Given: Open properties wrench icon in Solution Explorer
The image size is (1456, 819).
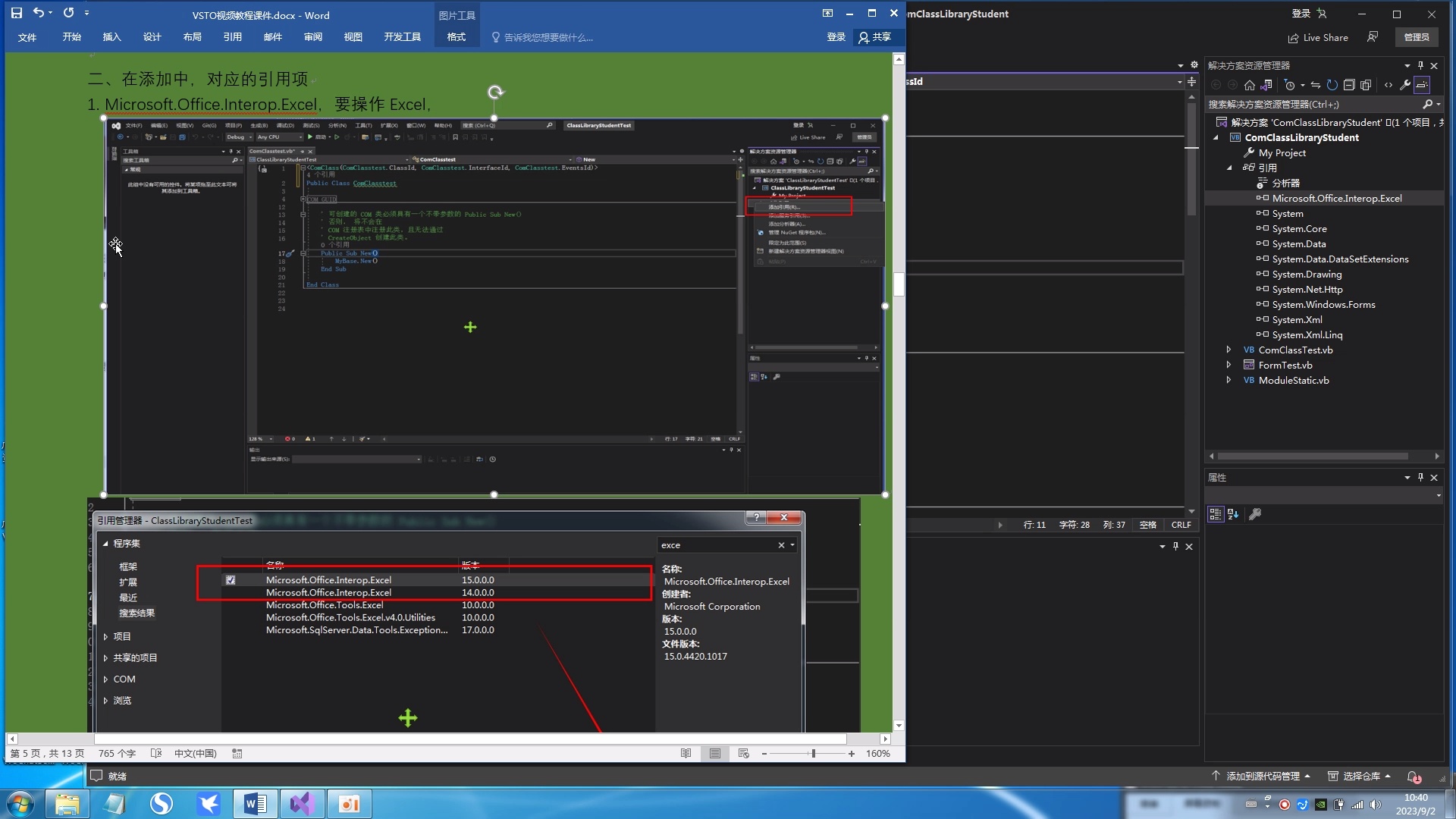Looking at the screenshot, I should pyautogui.click(x=1404, y=85).
